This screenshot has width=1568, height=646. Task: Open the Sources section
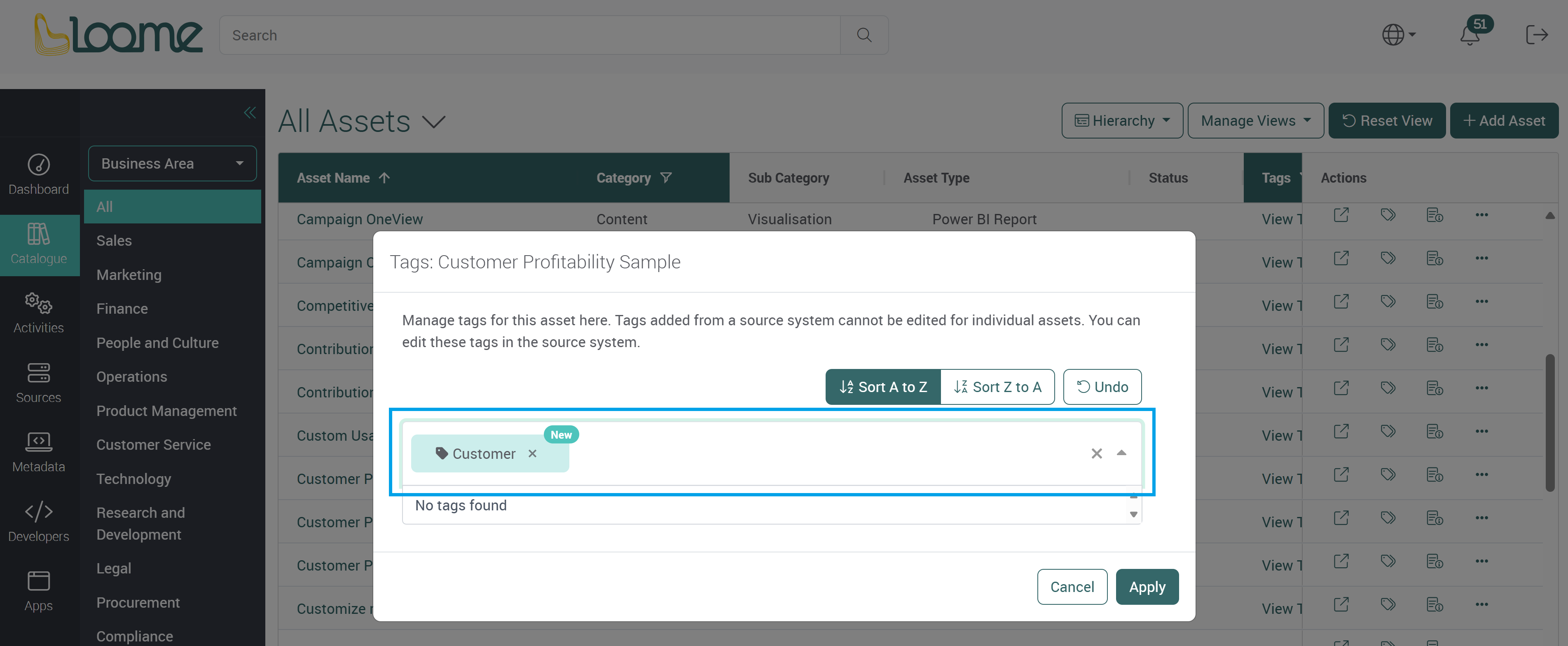(38, 383)
